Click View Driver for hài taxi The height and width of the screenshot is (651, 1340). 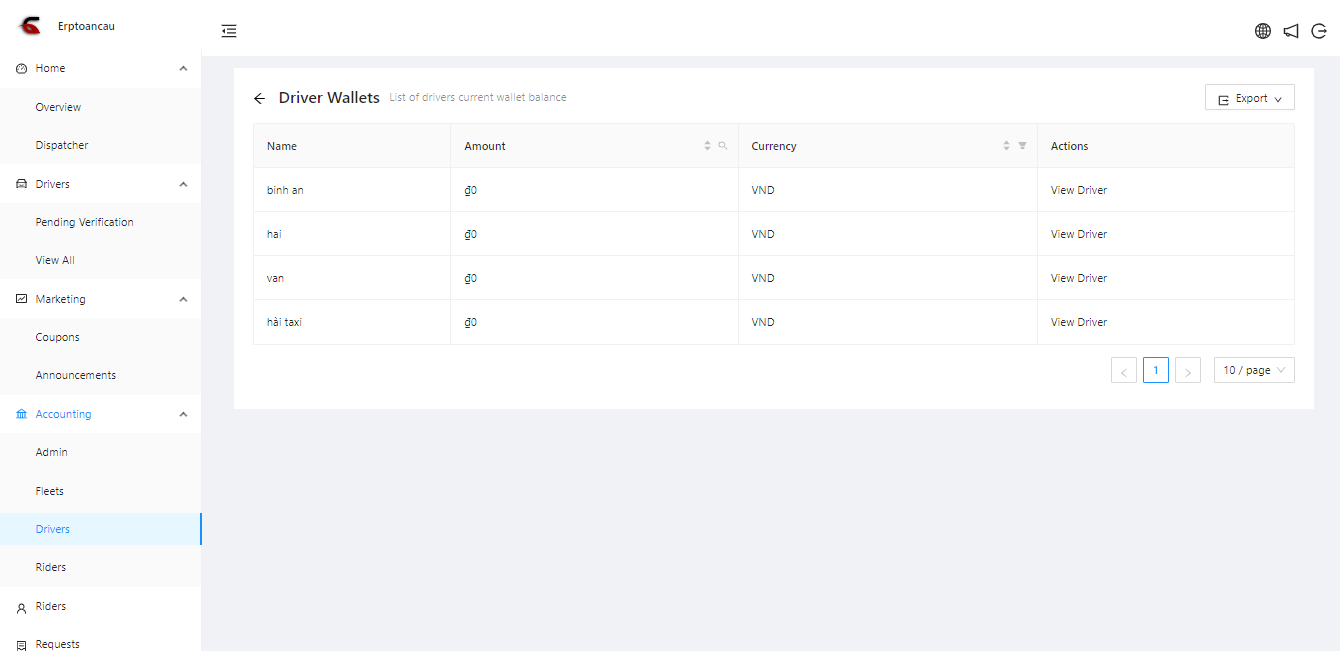click(1078, 322)
